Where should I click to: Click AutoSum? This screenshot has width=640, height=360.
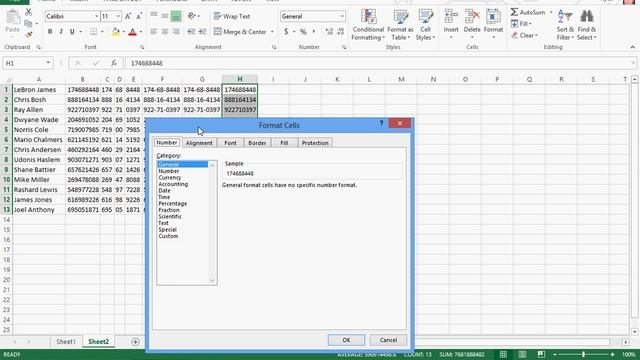click(x=528, y=13)
